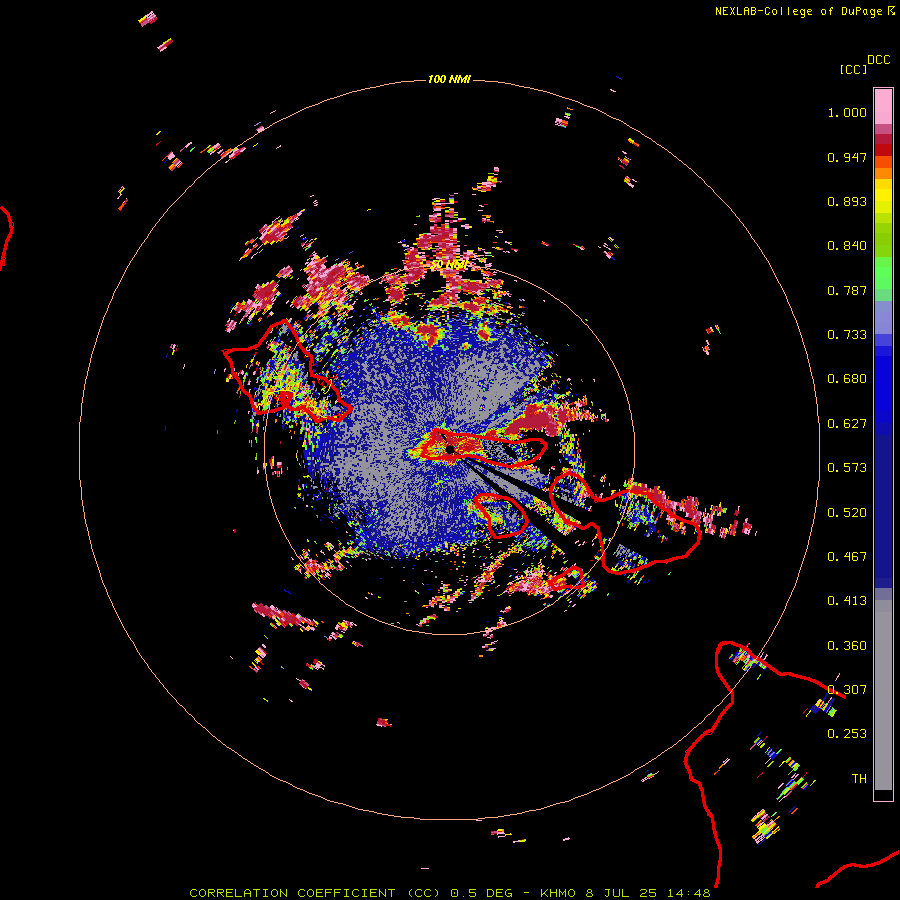The width and height of the screenshot is (900, 900).
Task: Select the 0.733 legend value
Action: pyautogui.click(x=847, y=335)
